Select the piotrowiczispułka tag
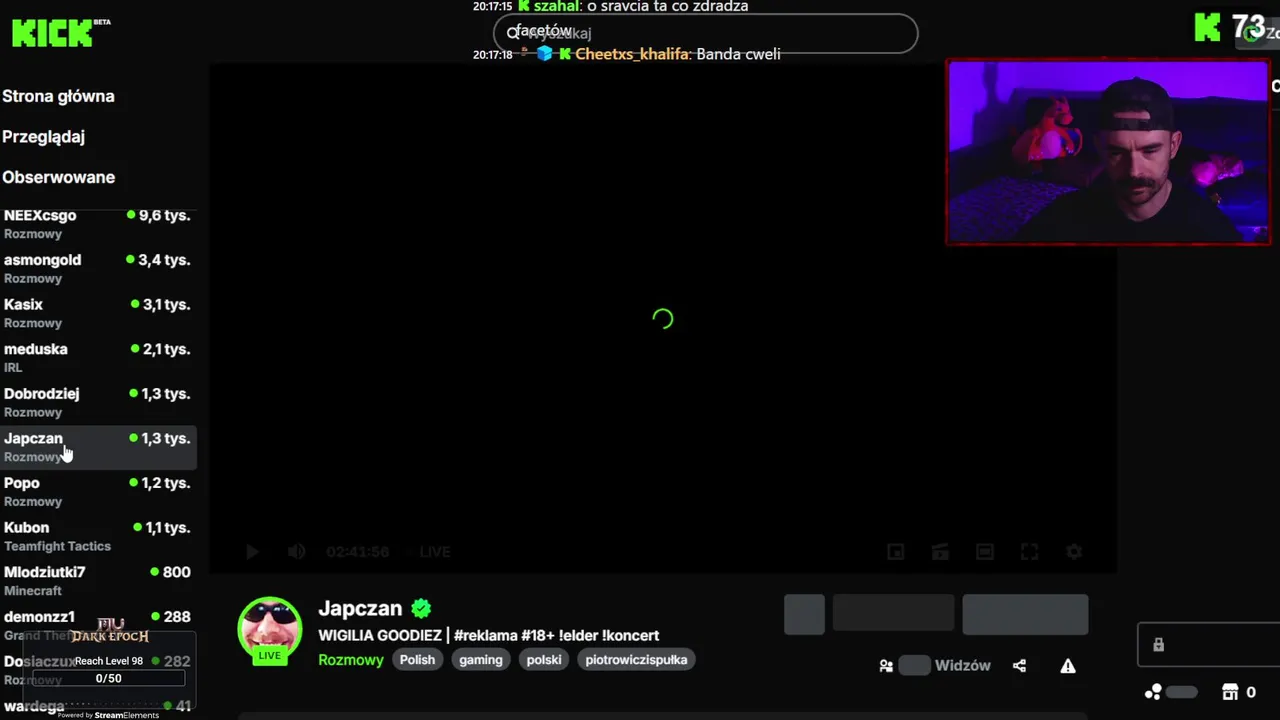This screenshot has height=720, width=1280. [x=636, y=660]
